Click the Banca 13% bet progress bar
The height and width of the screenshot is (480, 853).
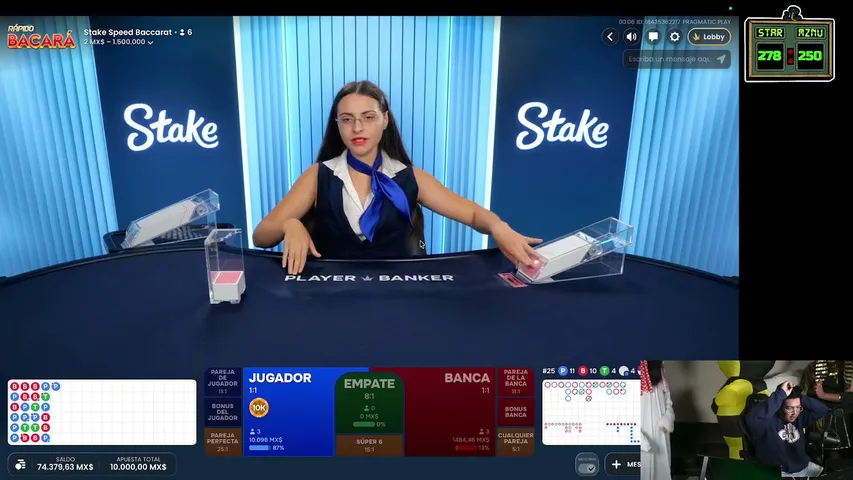[x=466, y=448]
